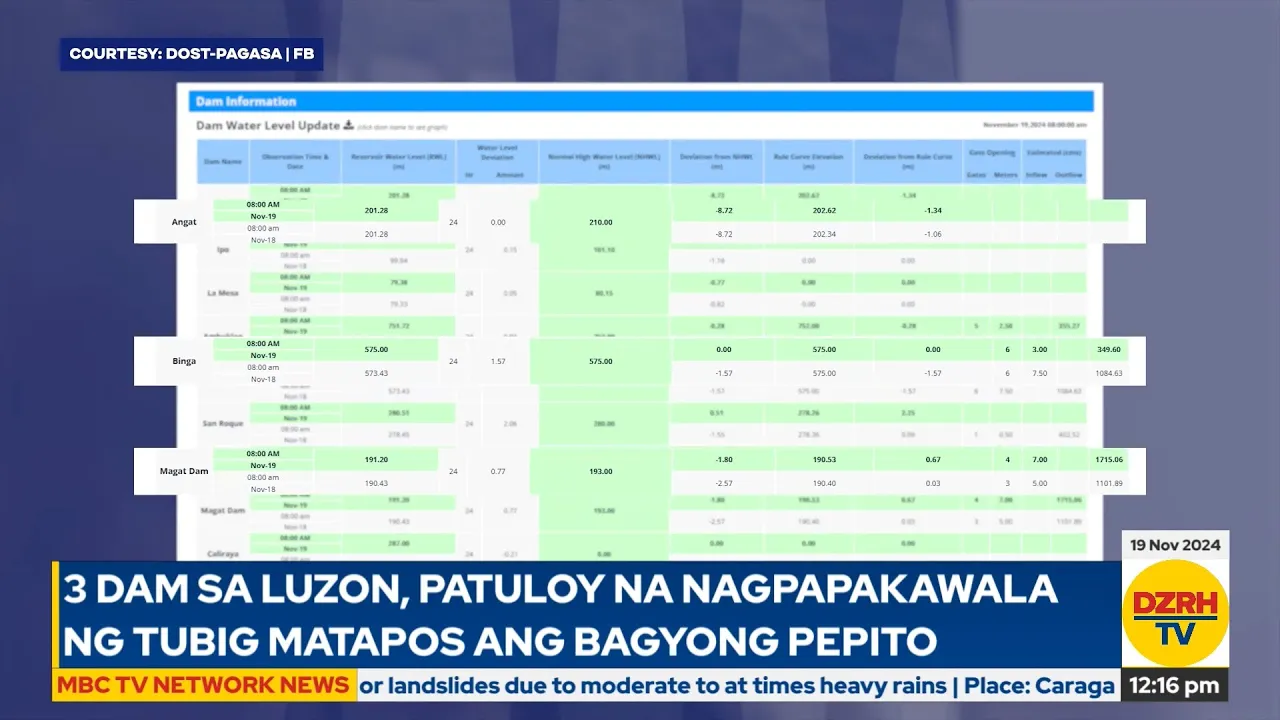
Task: Open the La Mesa dam name link
Action: 223,293
